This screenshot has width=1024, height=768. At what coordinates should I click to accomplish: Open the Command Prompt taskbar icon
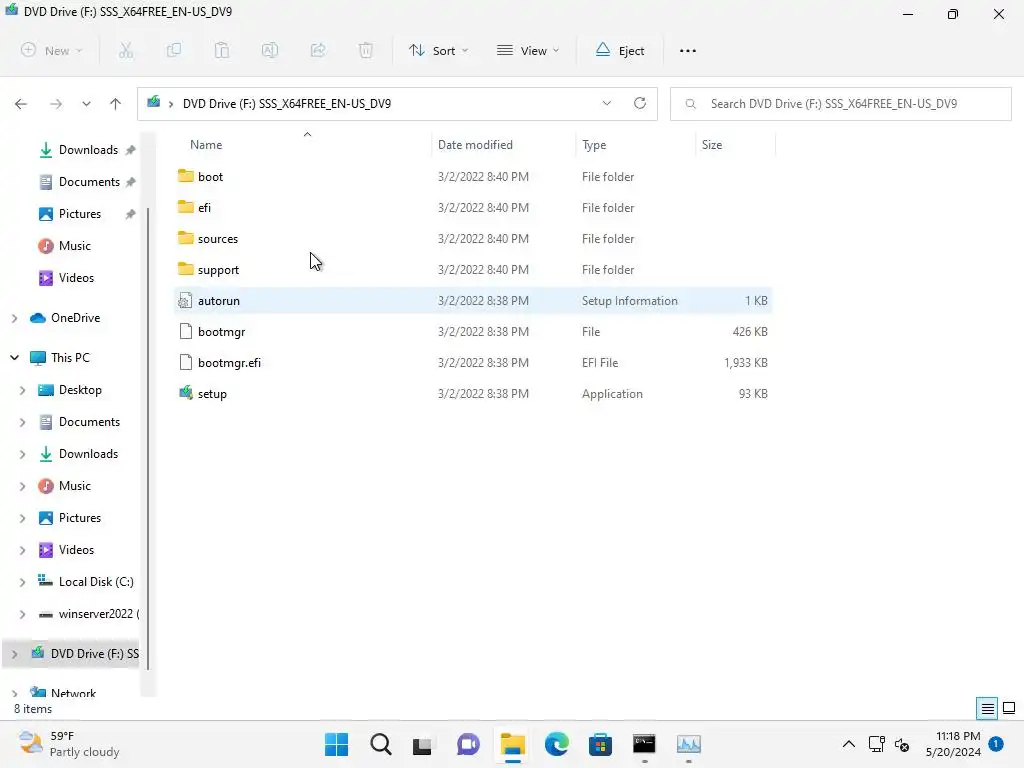(644, 744)
